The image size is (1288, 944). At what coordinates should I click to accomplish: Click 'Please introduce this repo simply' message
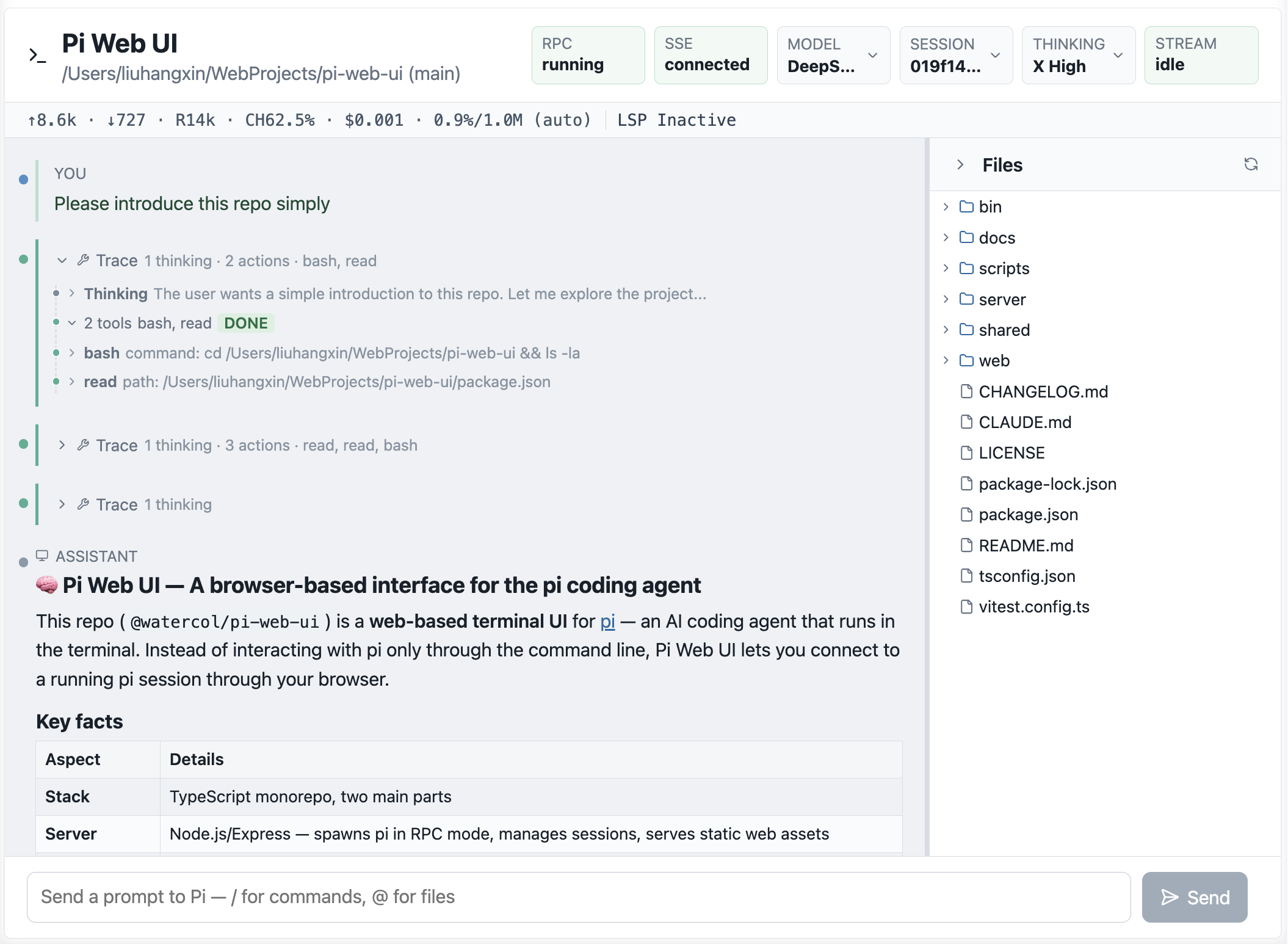coord(192,204)
